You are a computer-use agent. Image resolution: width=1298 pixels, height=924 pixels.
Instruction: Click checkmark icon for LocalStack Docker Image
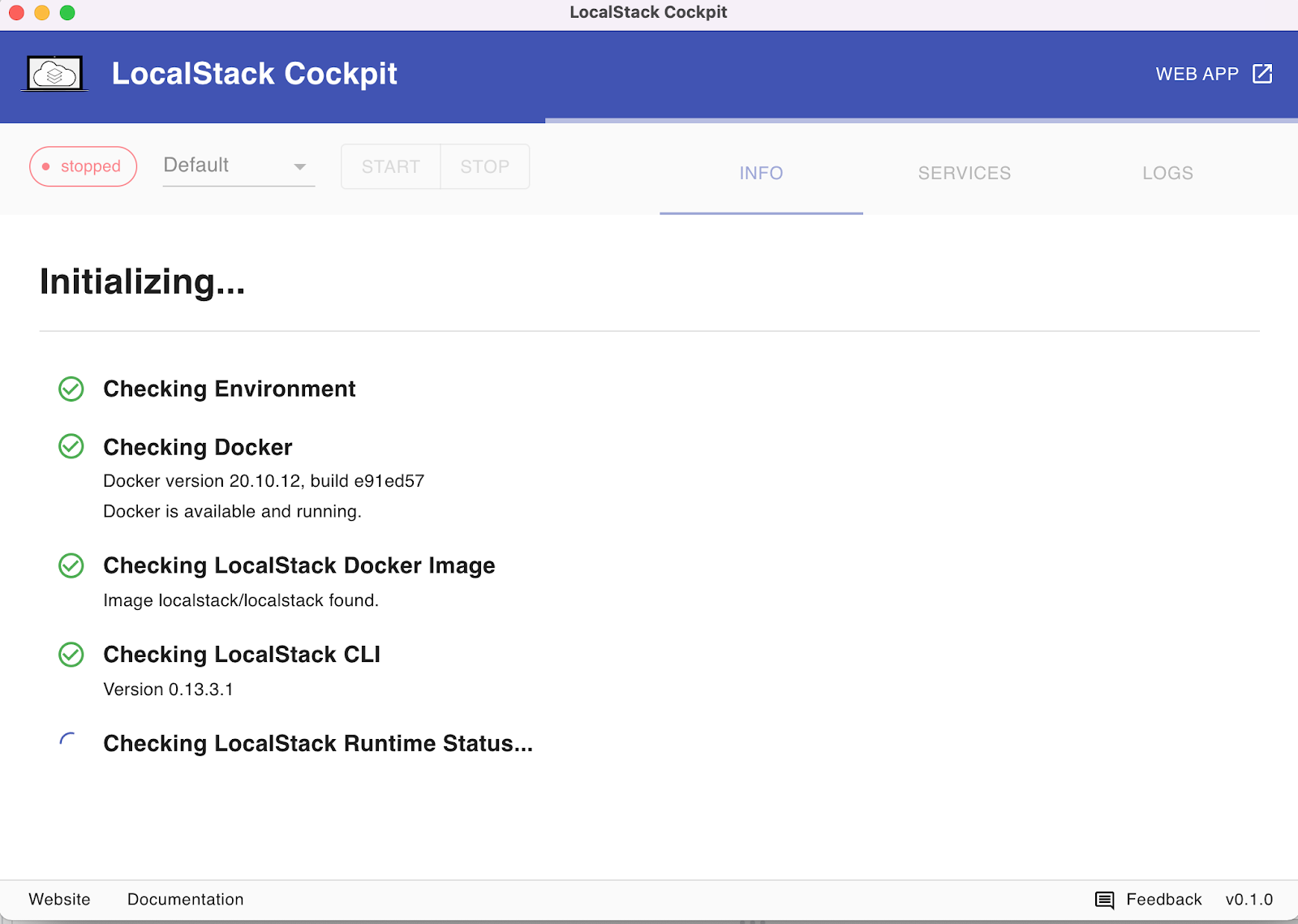[71, 565]
